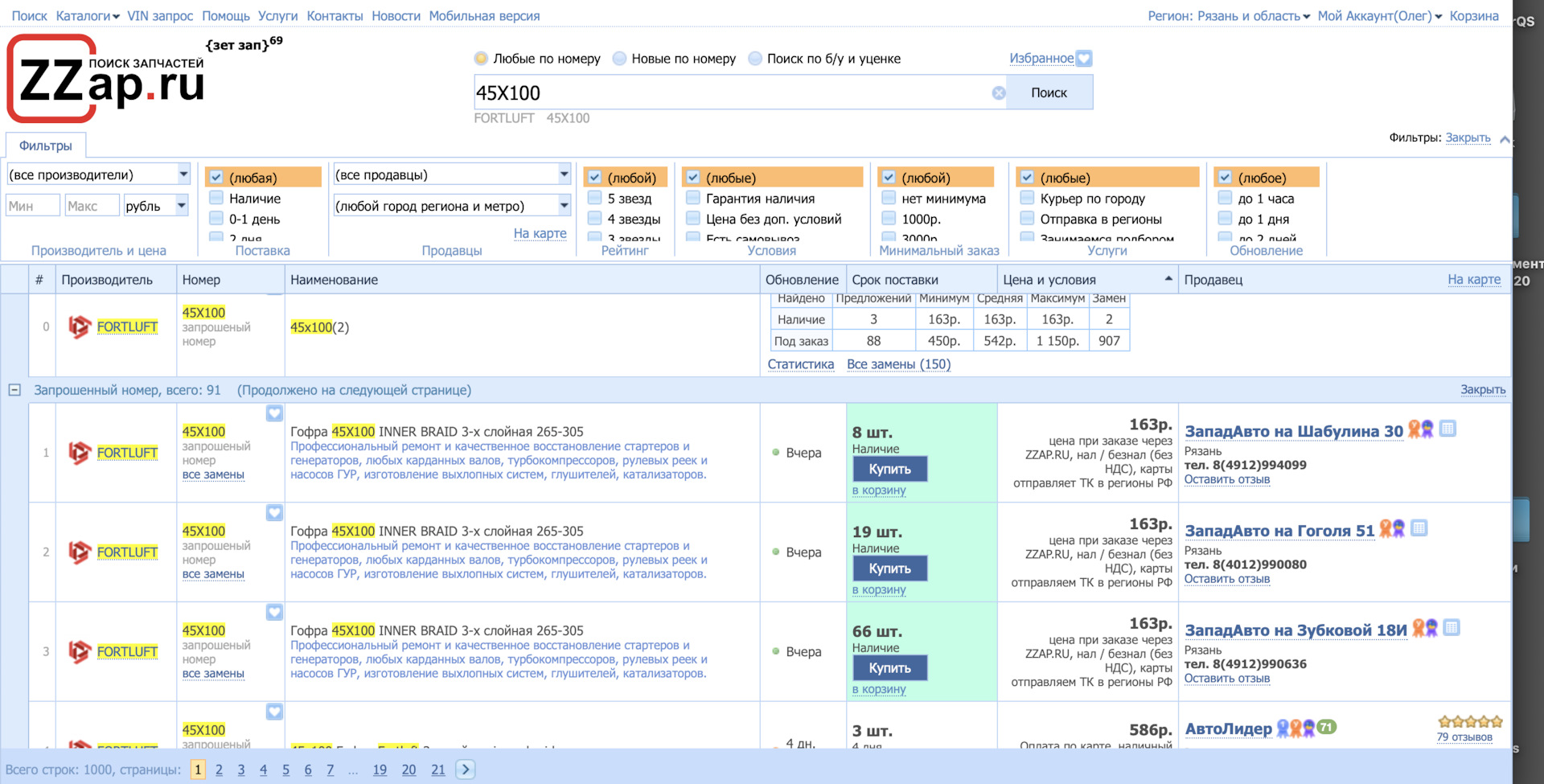Click the green 71 badge by АвтоЛидер
Screen dimensions: 1544x784
(x=1327, y=727)
